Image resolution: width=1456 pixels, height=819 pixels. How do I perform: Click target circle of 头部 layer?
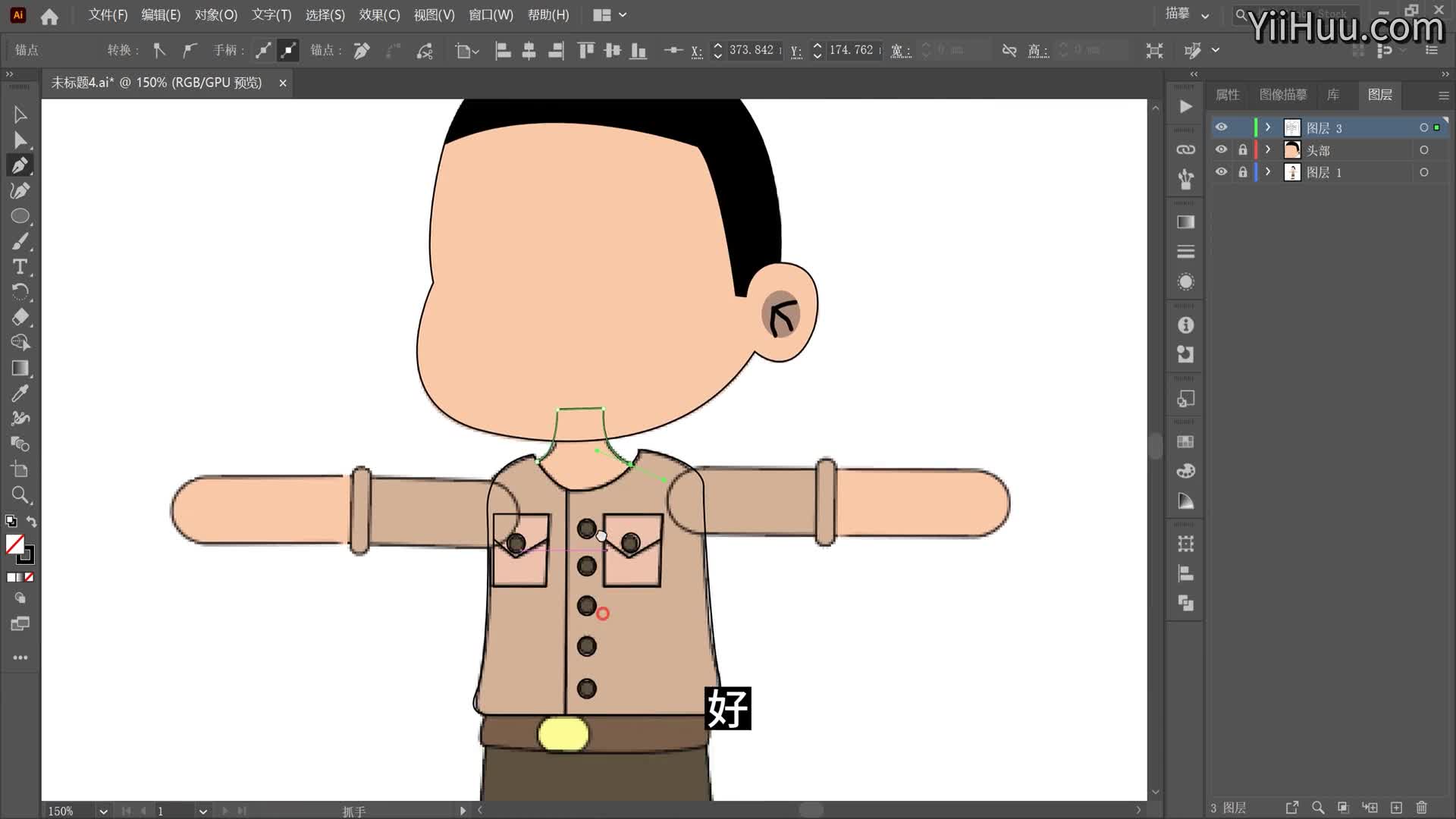pos(1424,150)
